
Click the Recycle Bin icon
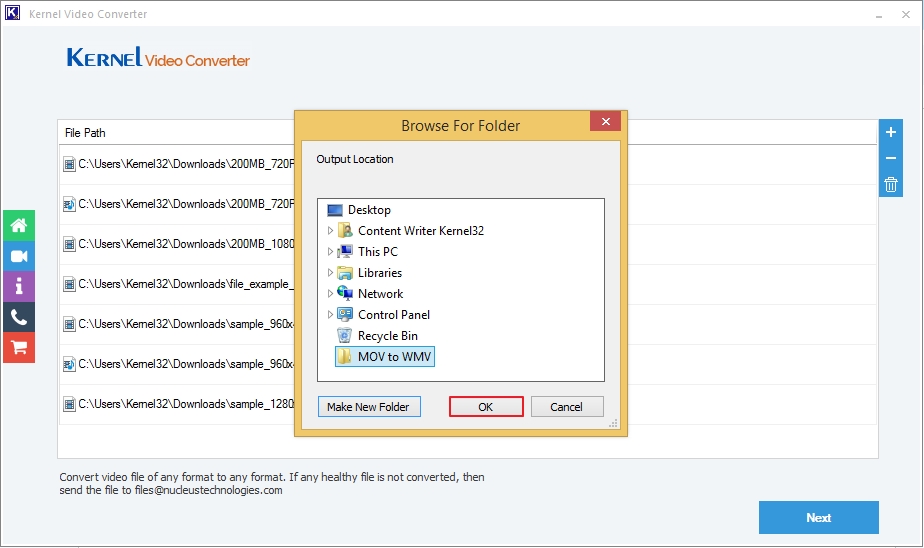pyautogui.click(x=345, y=336)
